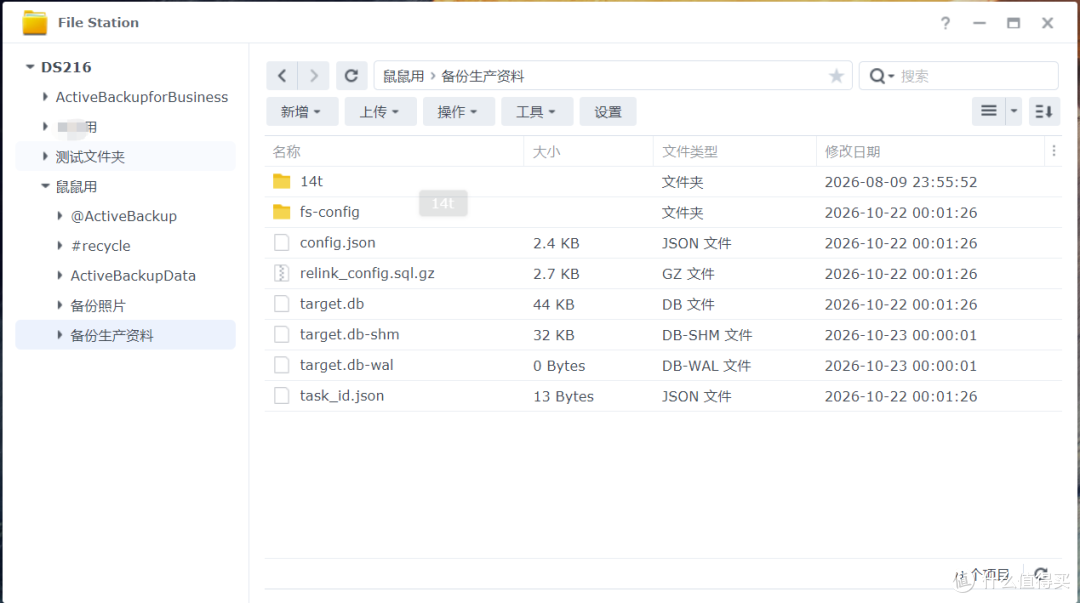This screenshot has width=1080, height=603.
Task: Collapse the DS216 tree root
Action: point(30,67)
